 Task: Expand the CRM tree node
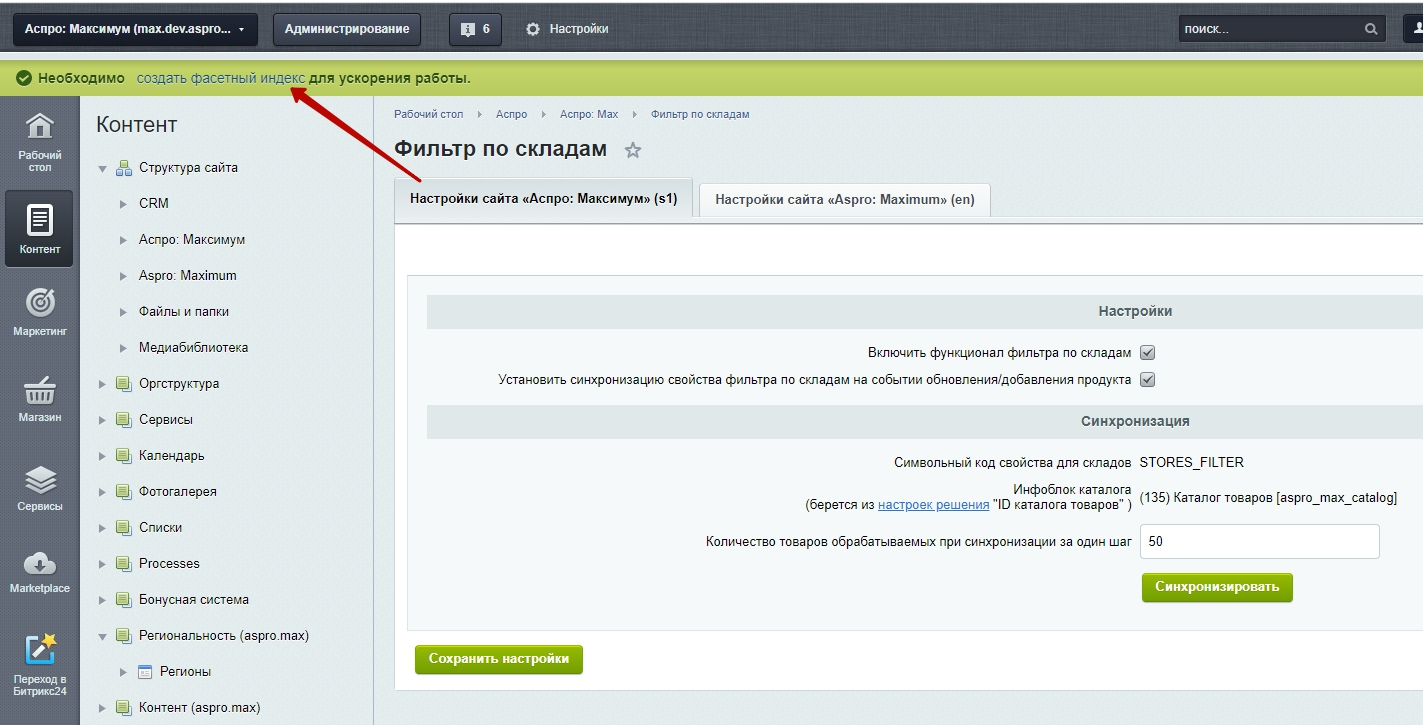point(123,204)
